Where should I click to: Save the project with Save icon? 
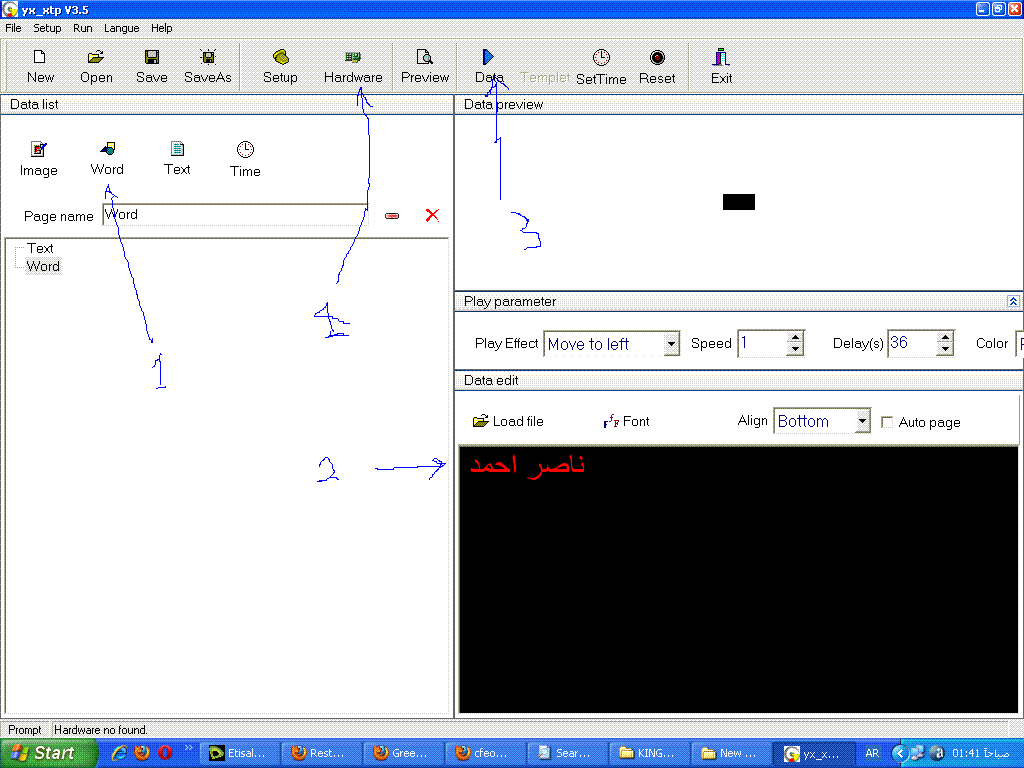click(152, 66)
